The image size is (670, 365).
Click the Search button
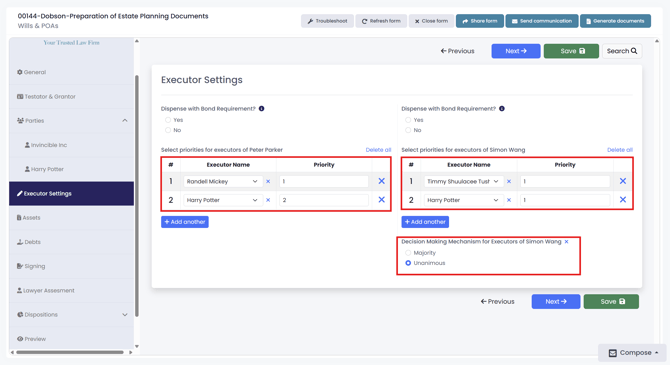tap(622, 51)
